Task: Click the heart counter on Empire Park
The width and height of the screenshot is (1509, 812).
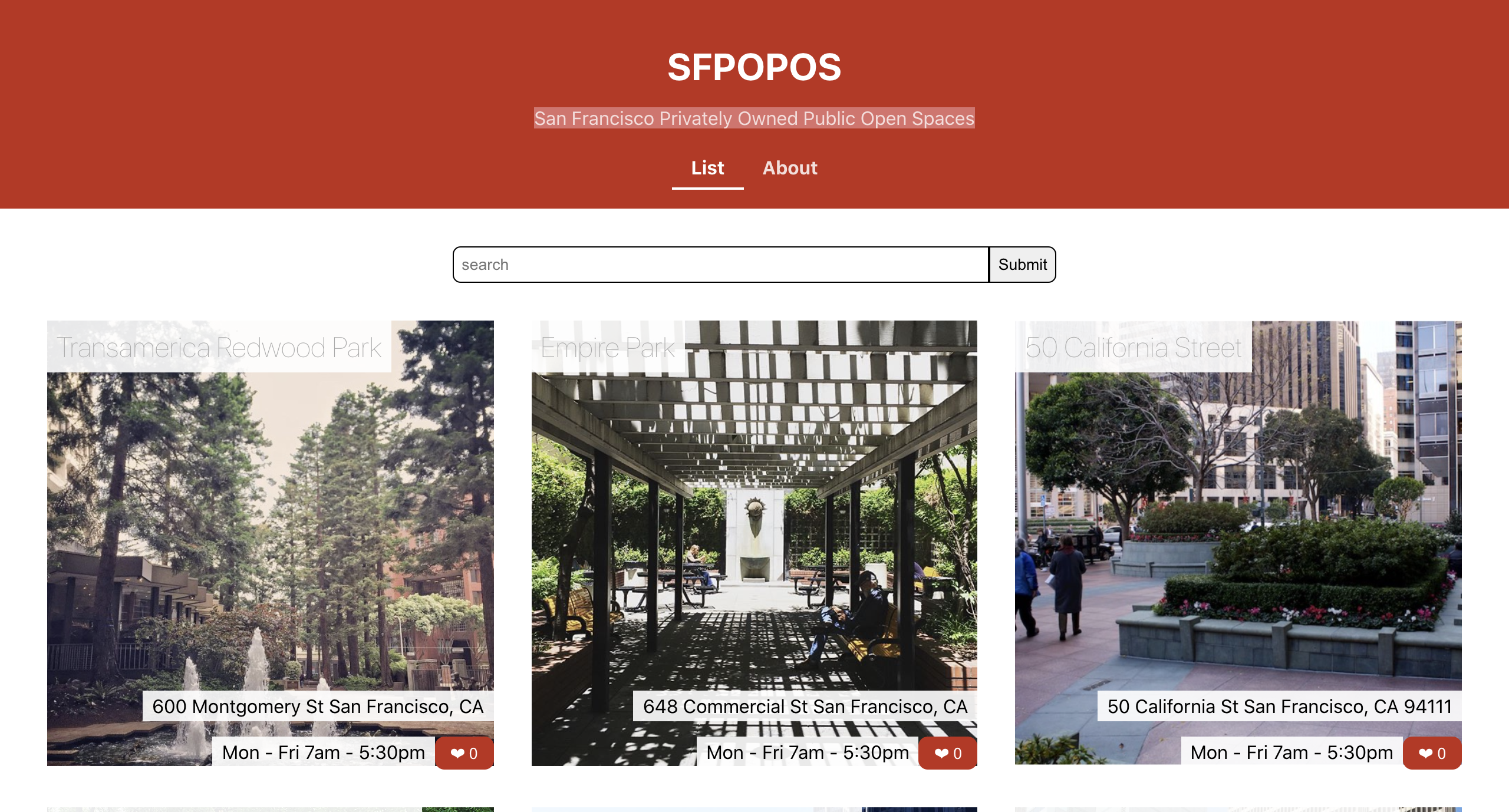Action: (948, 752)
